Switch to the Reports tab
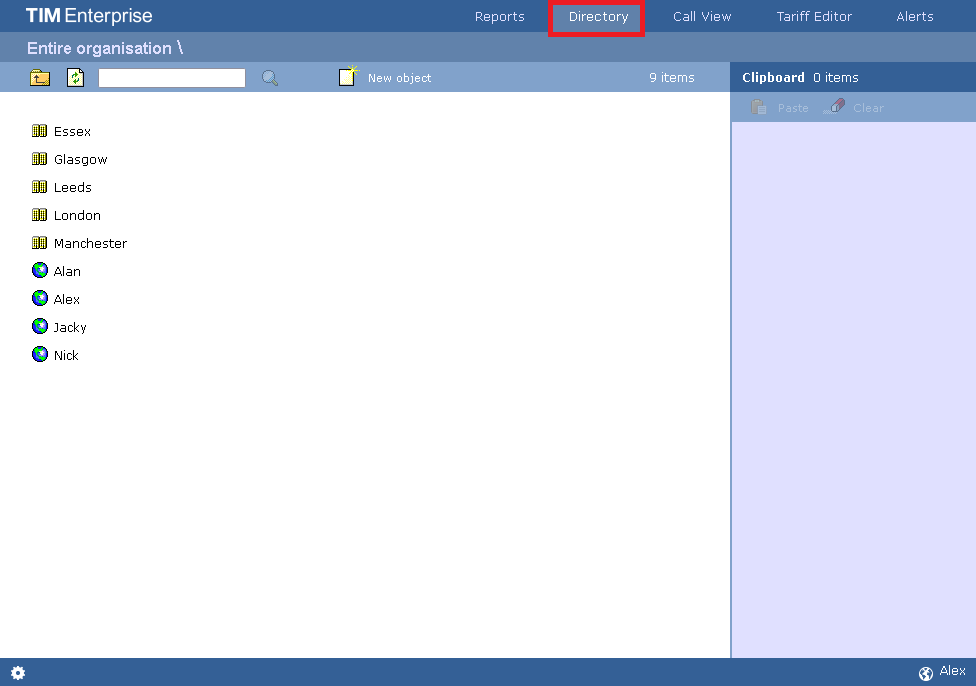This screenshot has height=686, width=976. point(499,16)
